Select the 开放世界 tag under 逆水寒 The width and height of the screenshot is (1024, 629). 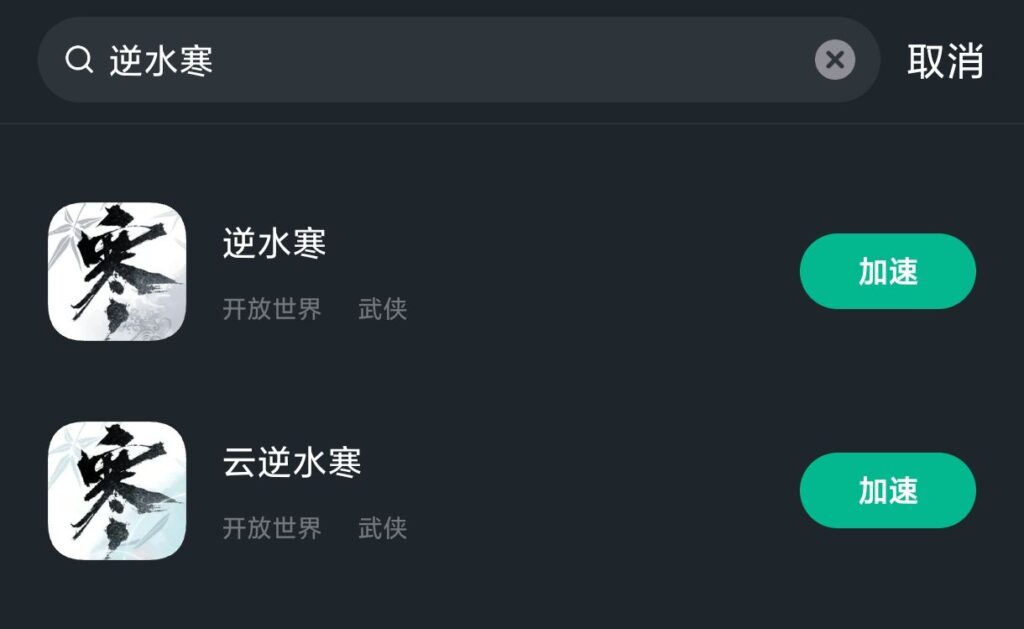(272, 309)
